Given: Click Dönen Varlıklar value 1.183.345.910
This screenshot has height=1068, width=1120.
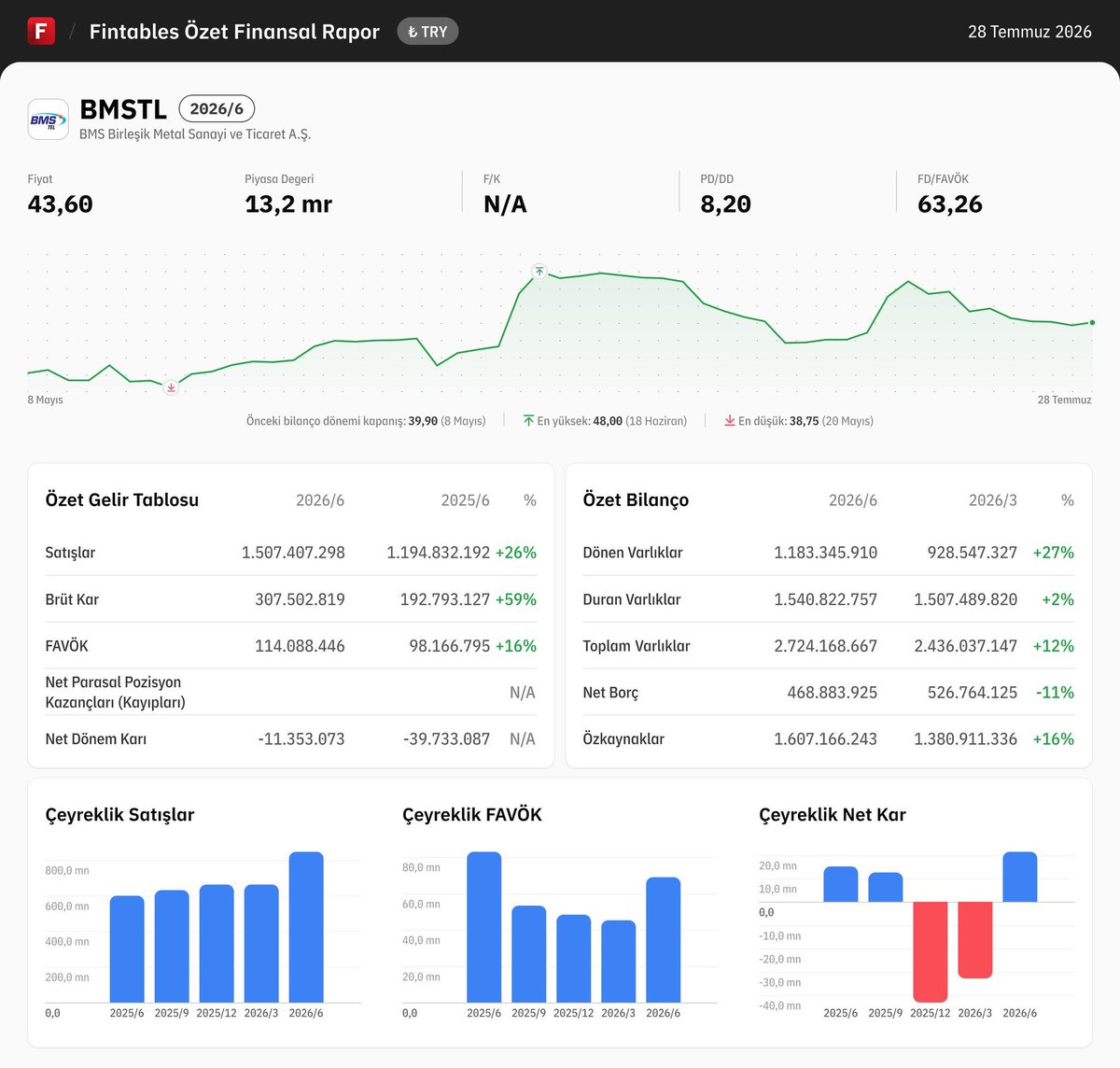Looking at the screenshot, I should pyautogui.click(x=826, y=553).
